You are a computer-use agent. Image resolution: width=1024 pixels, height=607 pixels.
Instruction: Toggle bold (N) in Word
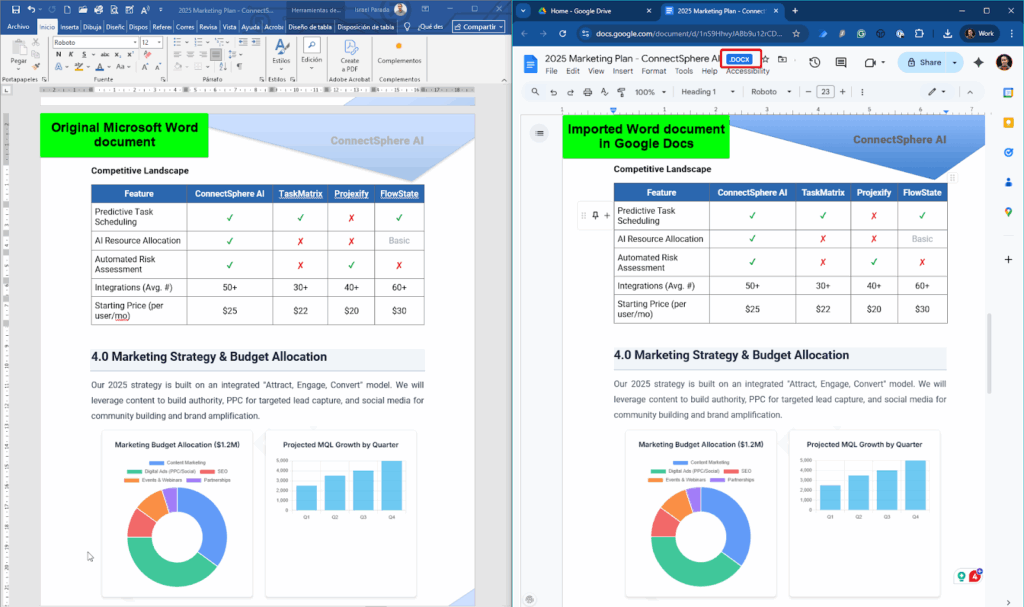(58, 54)
